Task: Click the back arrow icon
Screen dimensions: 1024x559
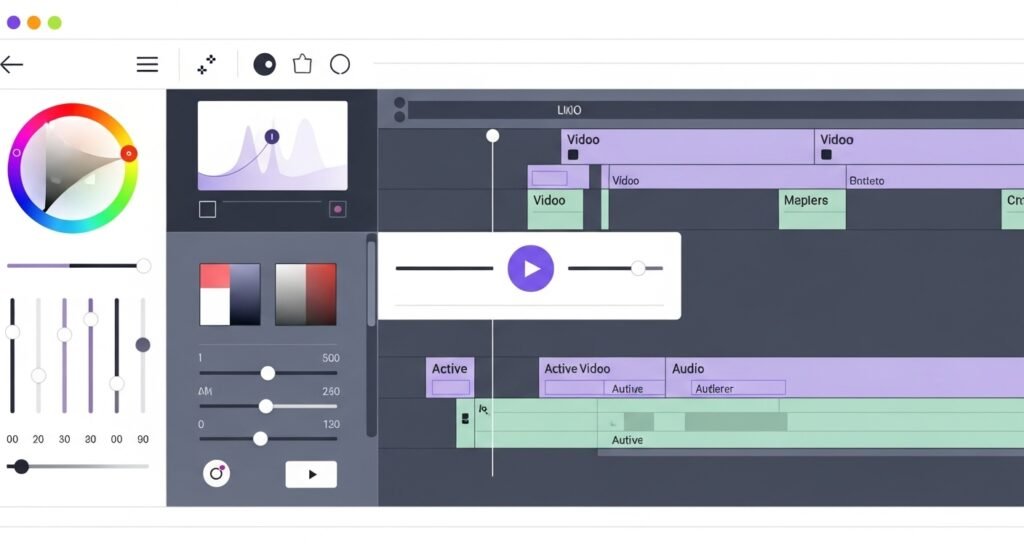Action: tap(12, 65)
